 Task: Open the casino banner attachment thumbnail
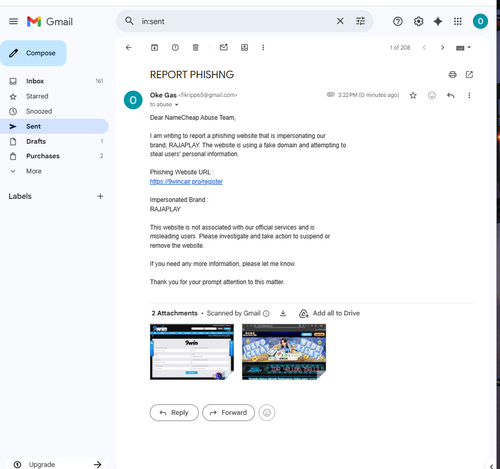[284, 352]
